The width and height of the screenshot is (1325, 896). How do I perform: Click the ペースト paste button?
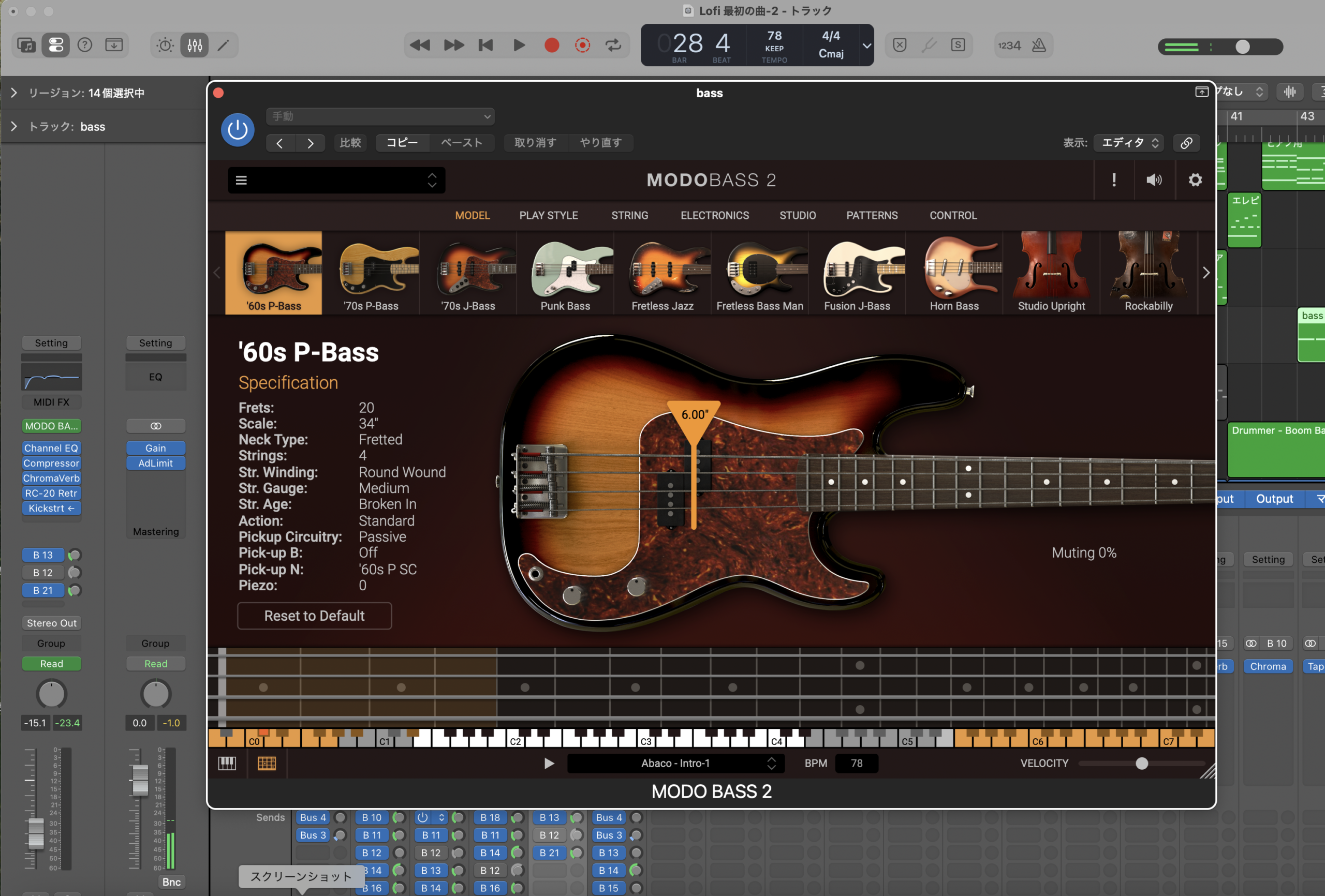click(x=462, y=142)
